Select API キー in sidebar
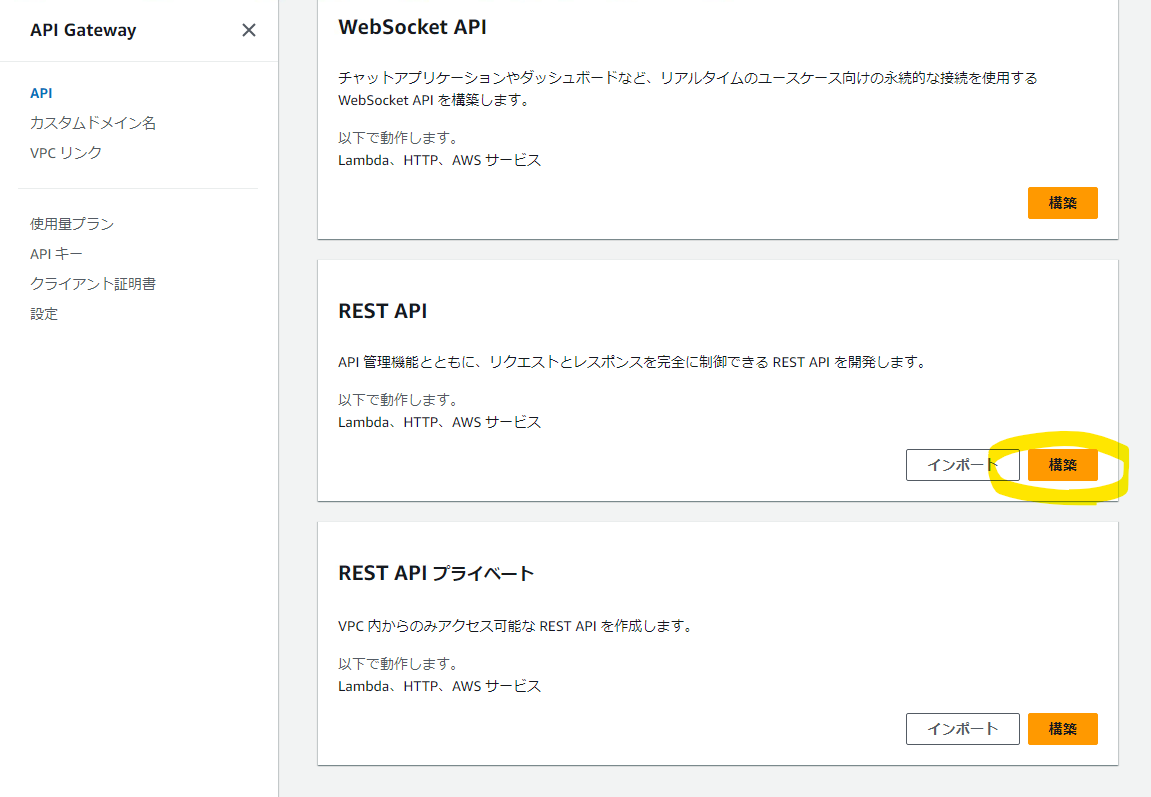The height and width of the screenshot is (797, 1151). (x=57, y=254)
